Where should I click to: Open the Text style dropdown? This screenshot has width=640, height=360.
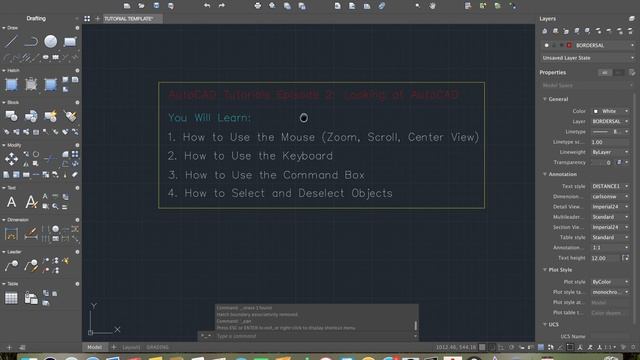[x=611, y=186]
